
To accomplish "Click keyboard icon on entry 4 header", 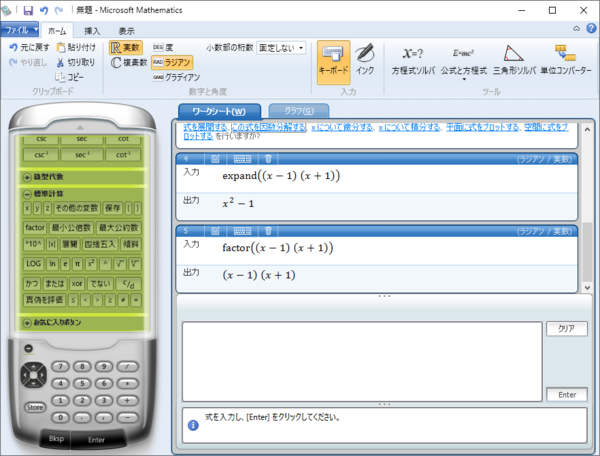I will tap(242, 159).
